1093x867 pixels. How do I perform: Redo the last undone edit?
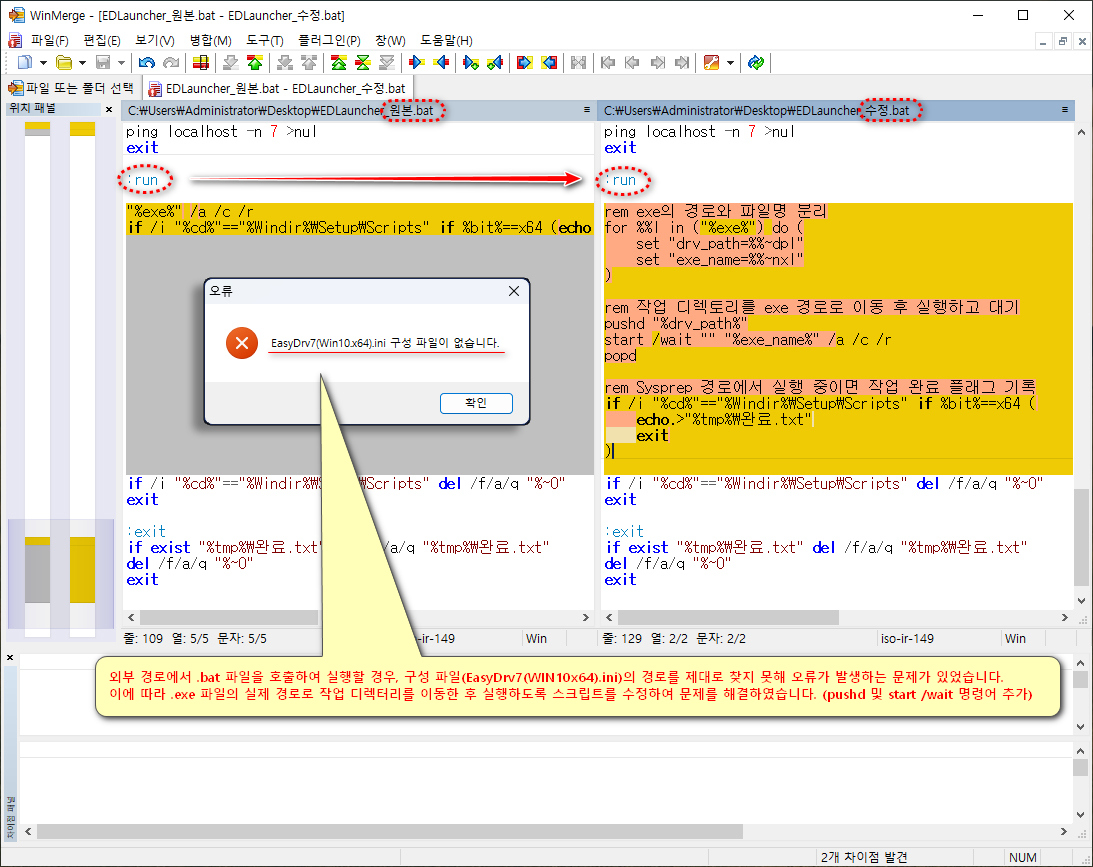coord(171,63)
